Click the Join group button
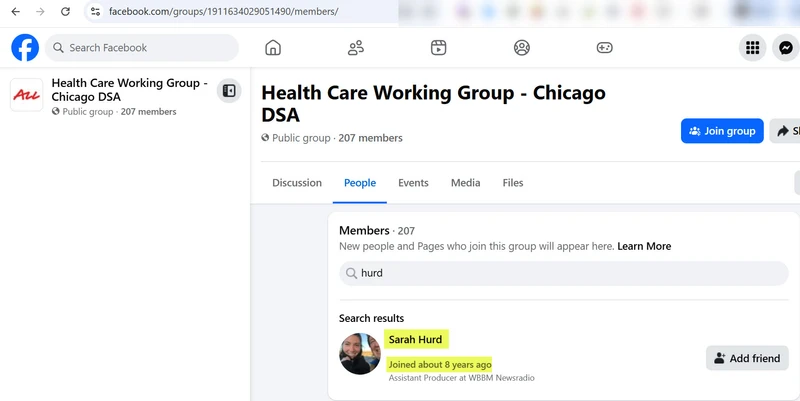 click(x=722, y=131)
